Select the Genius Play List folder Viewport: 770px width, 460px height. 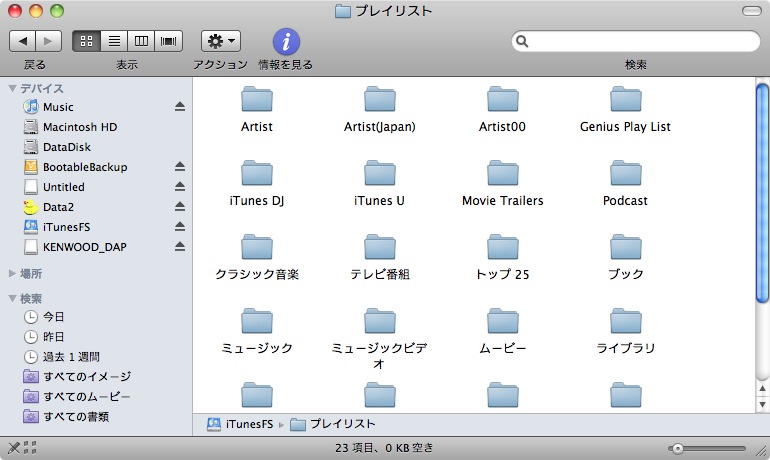[x=625, y=100]
